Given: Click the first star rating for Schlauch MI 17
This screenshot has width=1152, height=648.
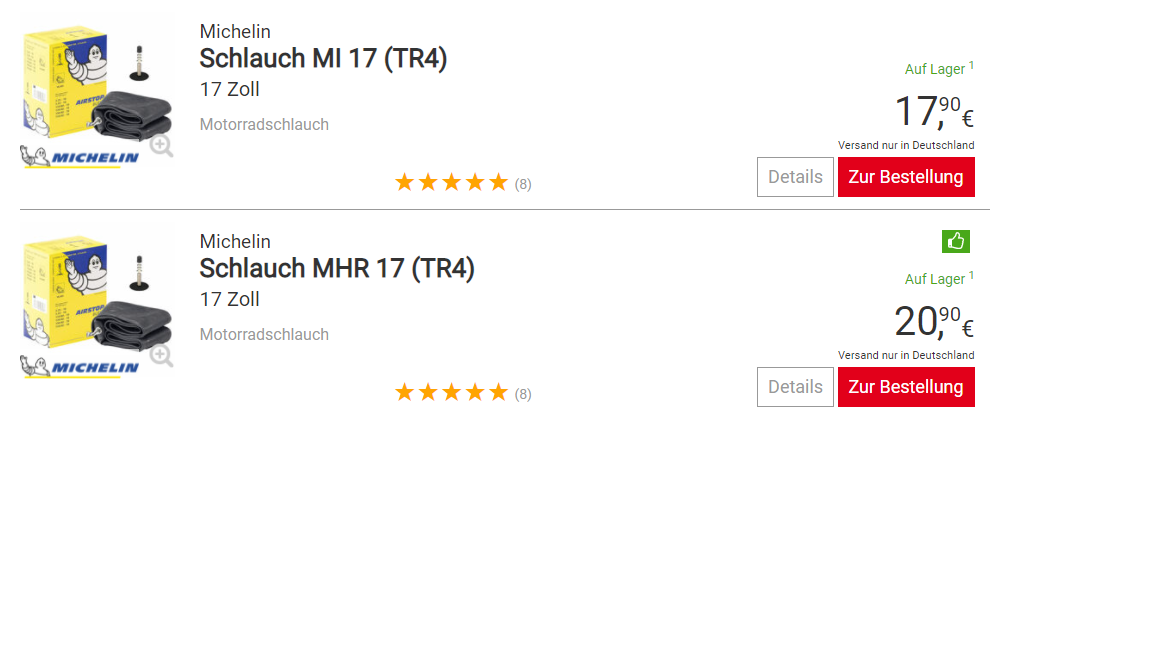Looking at the screenshot, I should point(404,181).
